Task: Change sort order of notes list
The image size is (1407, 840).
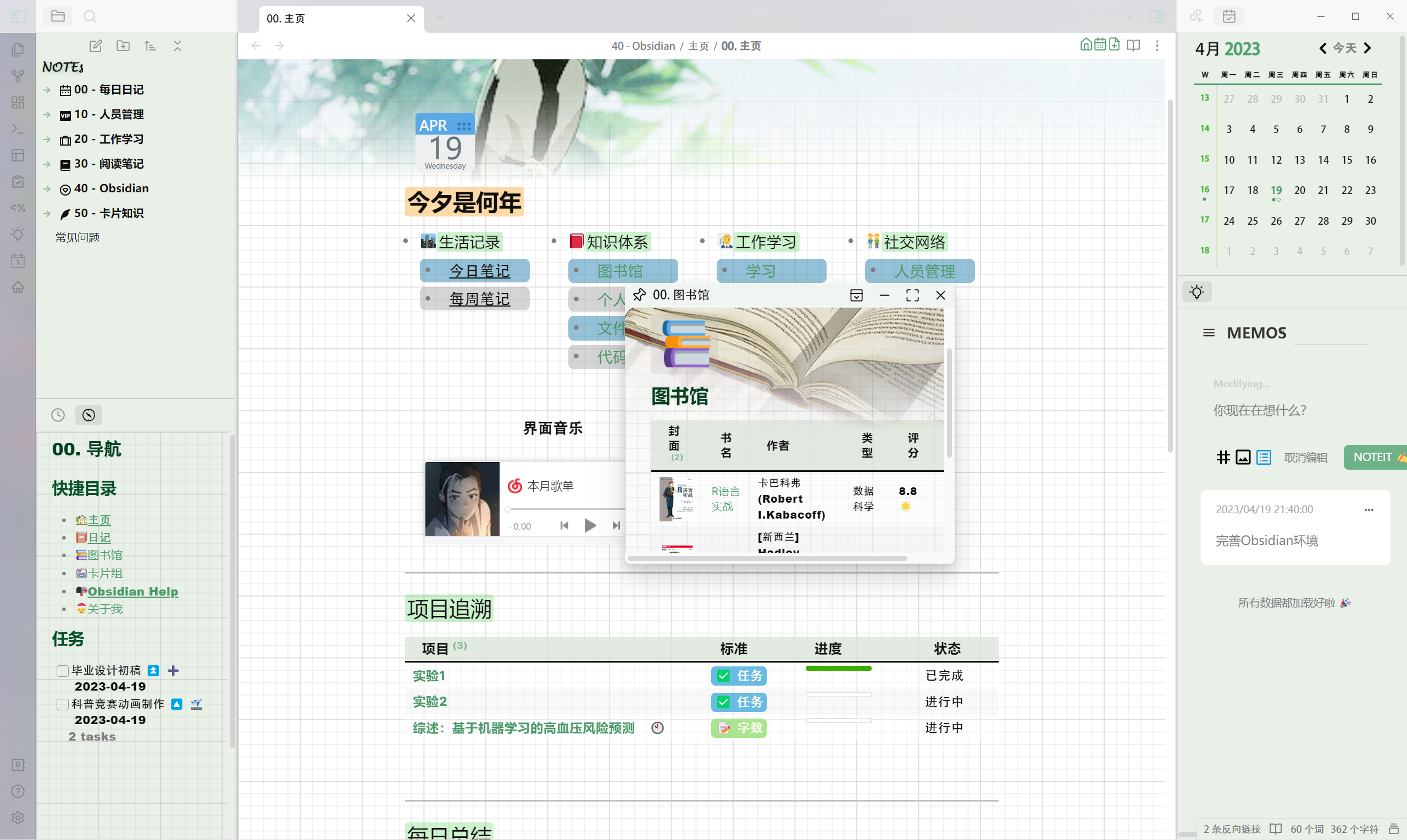Action: 150,46
